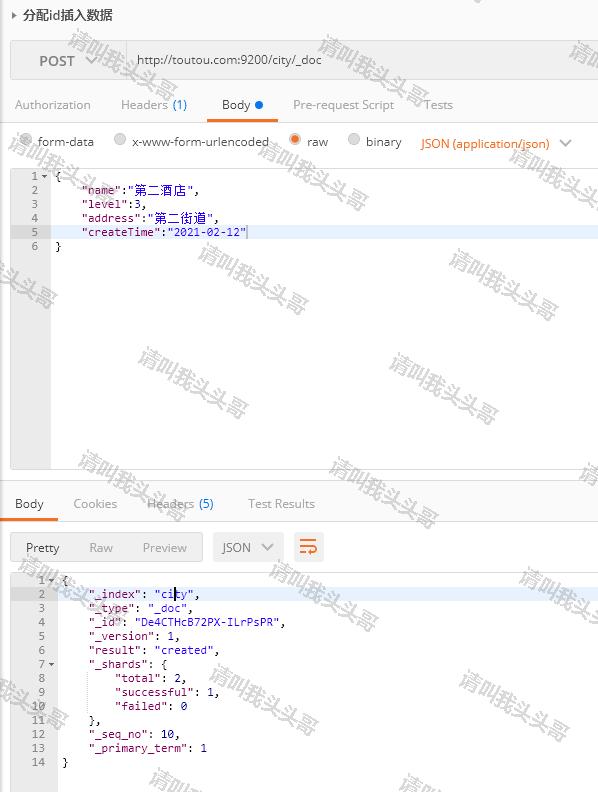Select the form-data radio option
598x792 pixels.
point(25,138)
